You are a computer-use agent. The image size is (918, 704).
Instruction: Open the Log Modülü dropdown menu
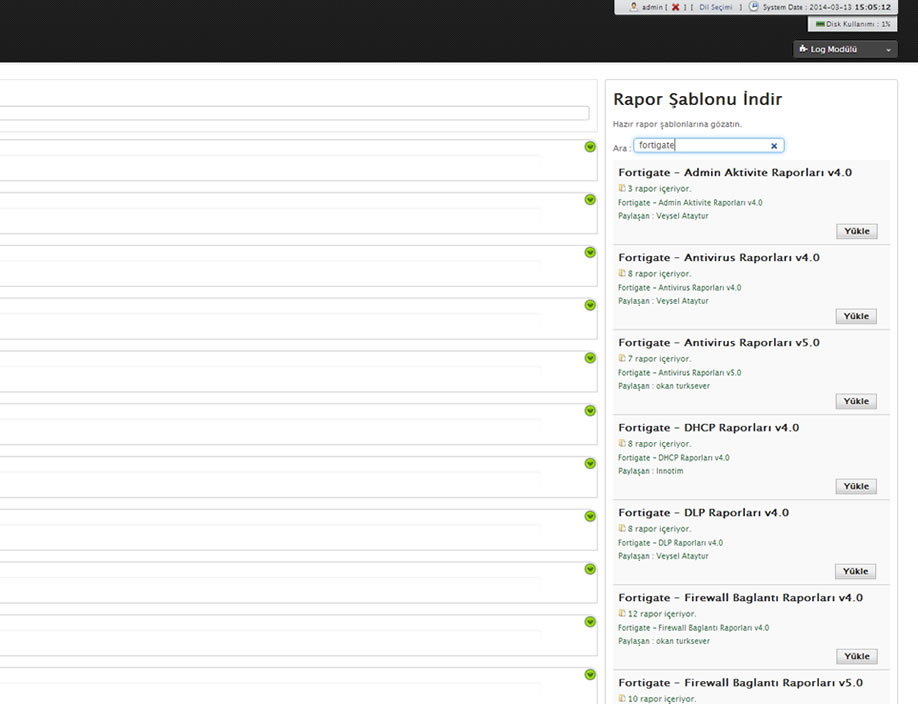tap(845, 49)
